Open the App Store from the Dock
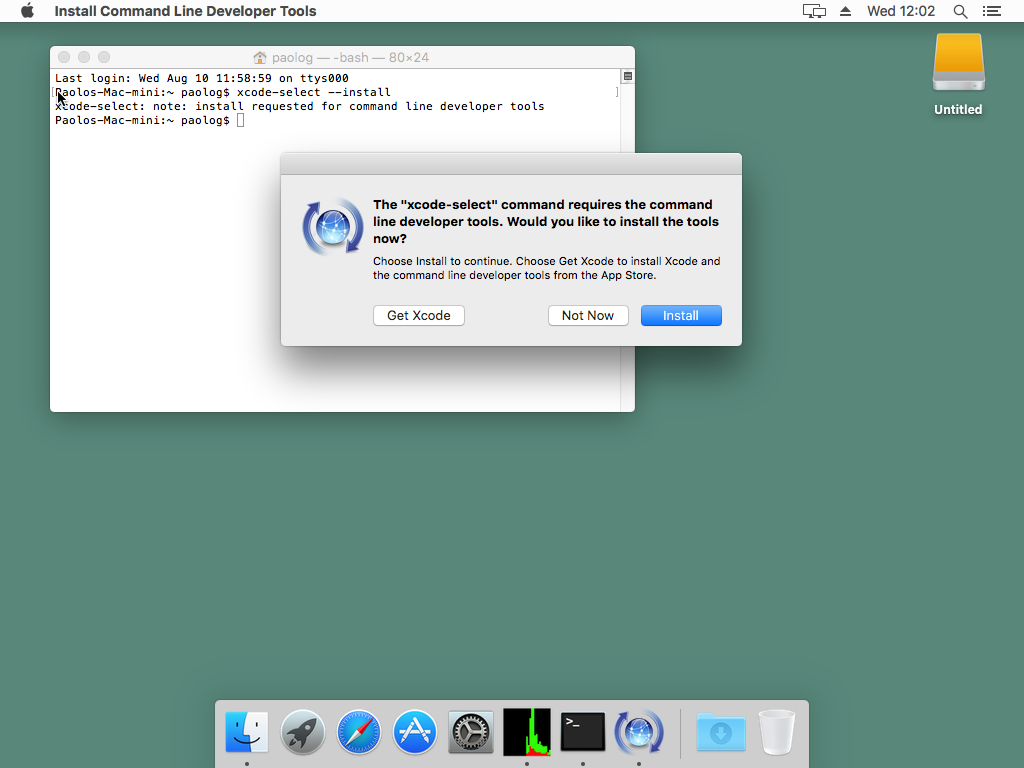 (415, 732)
